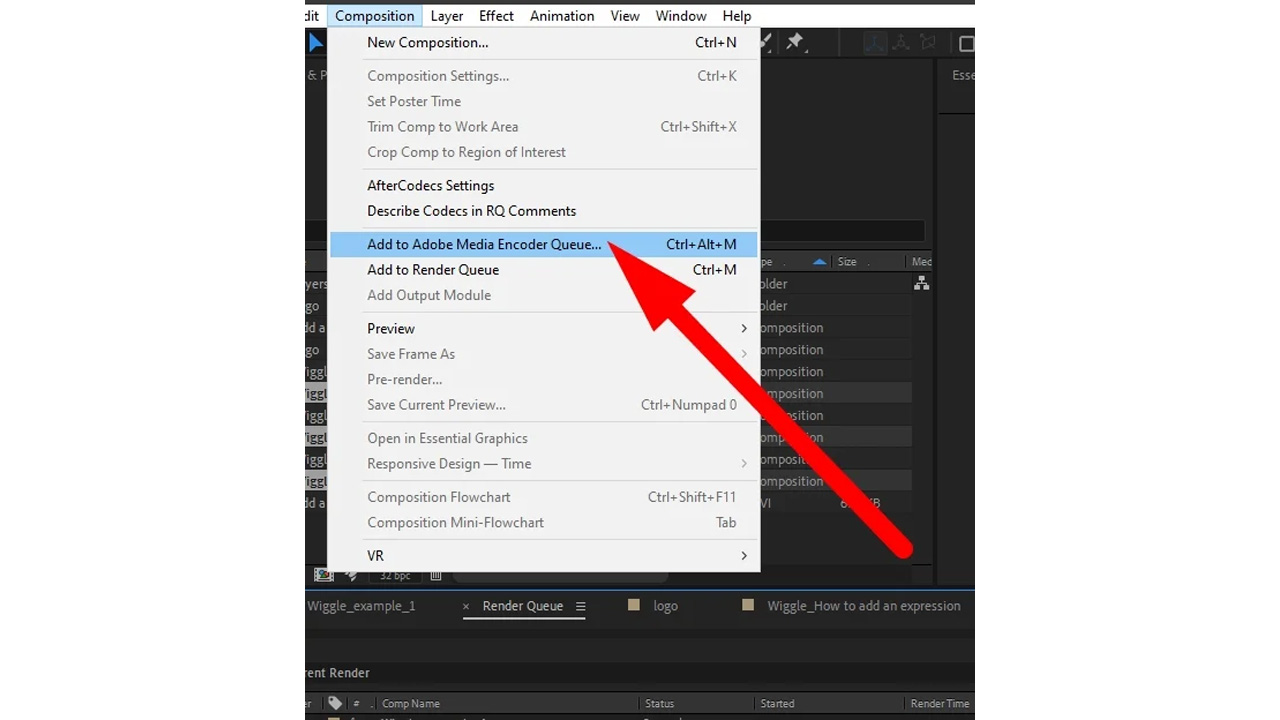Close the Render Queue tab
The image size is (1280, 720).
[467, 606]
